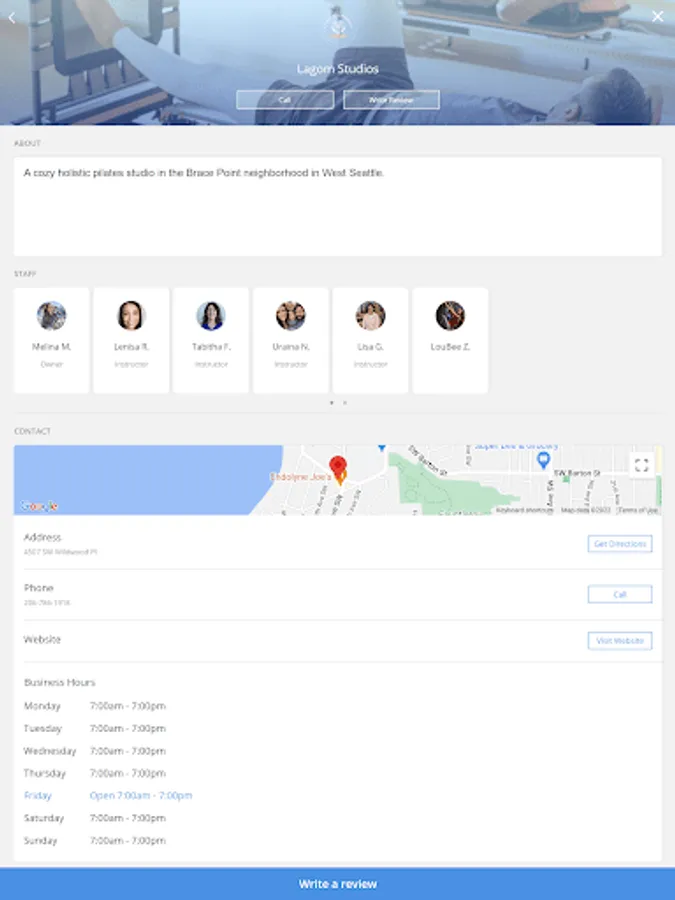Open the Google logo on the map
The width and height of the screenshot is (675, 900).
click(40, 506)
